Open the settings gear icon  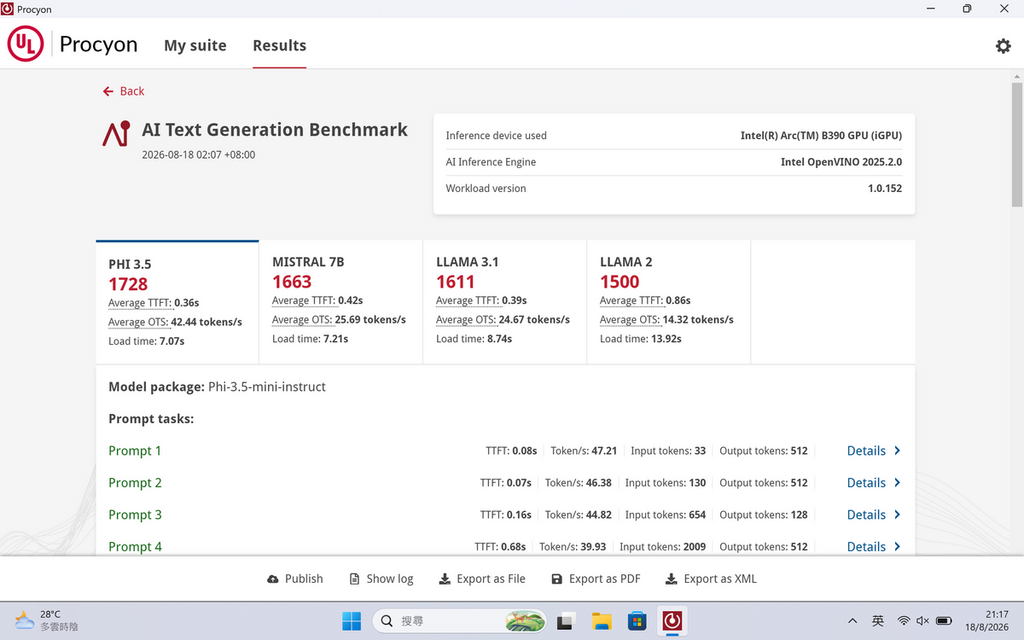1002,46
